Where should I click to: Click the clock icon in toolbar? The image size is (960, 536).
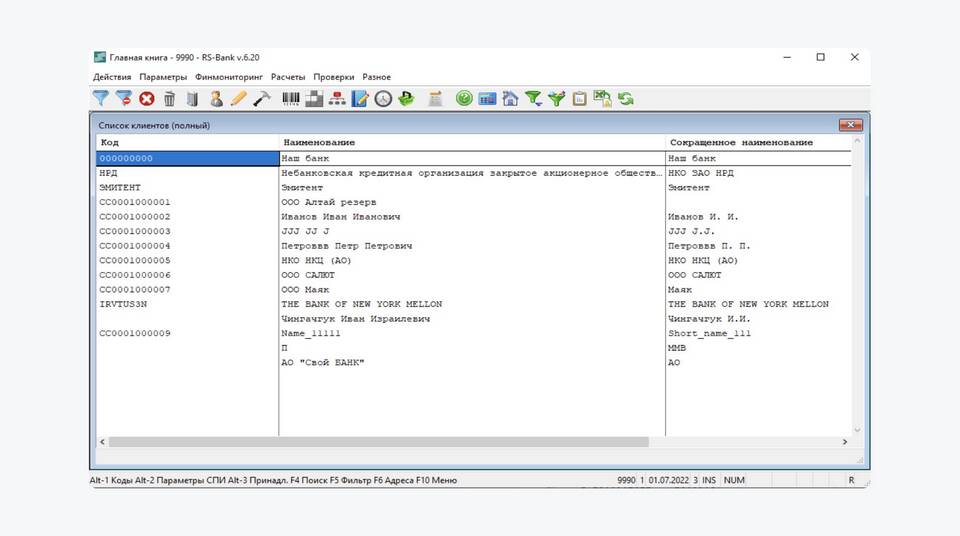pyautogui.click(x=383, y=99)
